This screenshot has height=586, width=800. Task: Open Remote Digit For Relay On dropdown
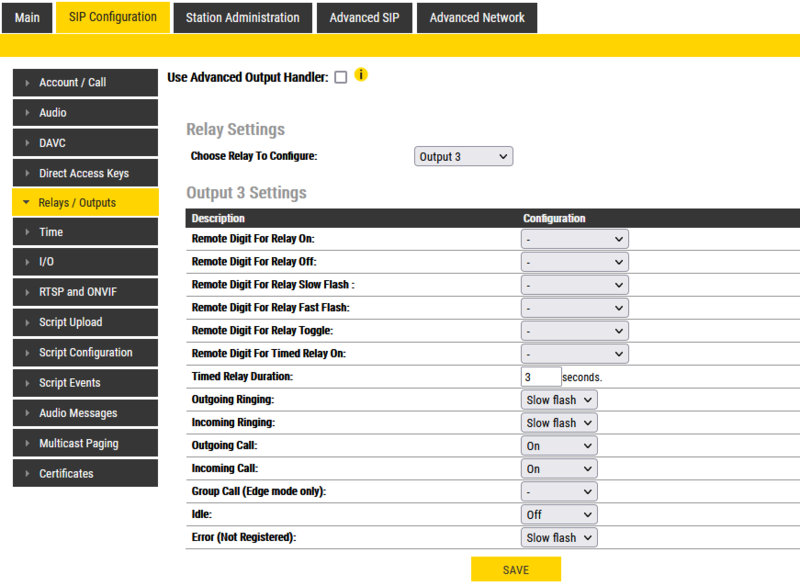(574, 239)
